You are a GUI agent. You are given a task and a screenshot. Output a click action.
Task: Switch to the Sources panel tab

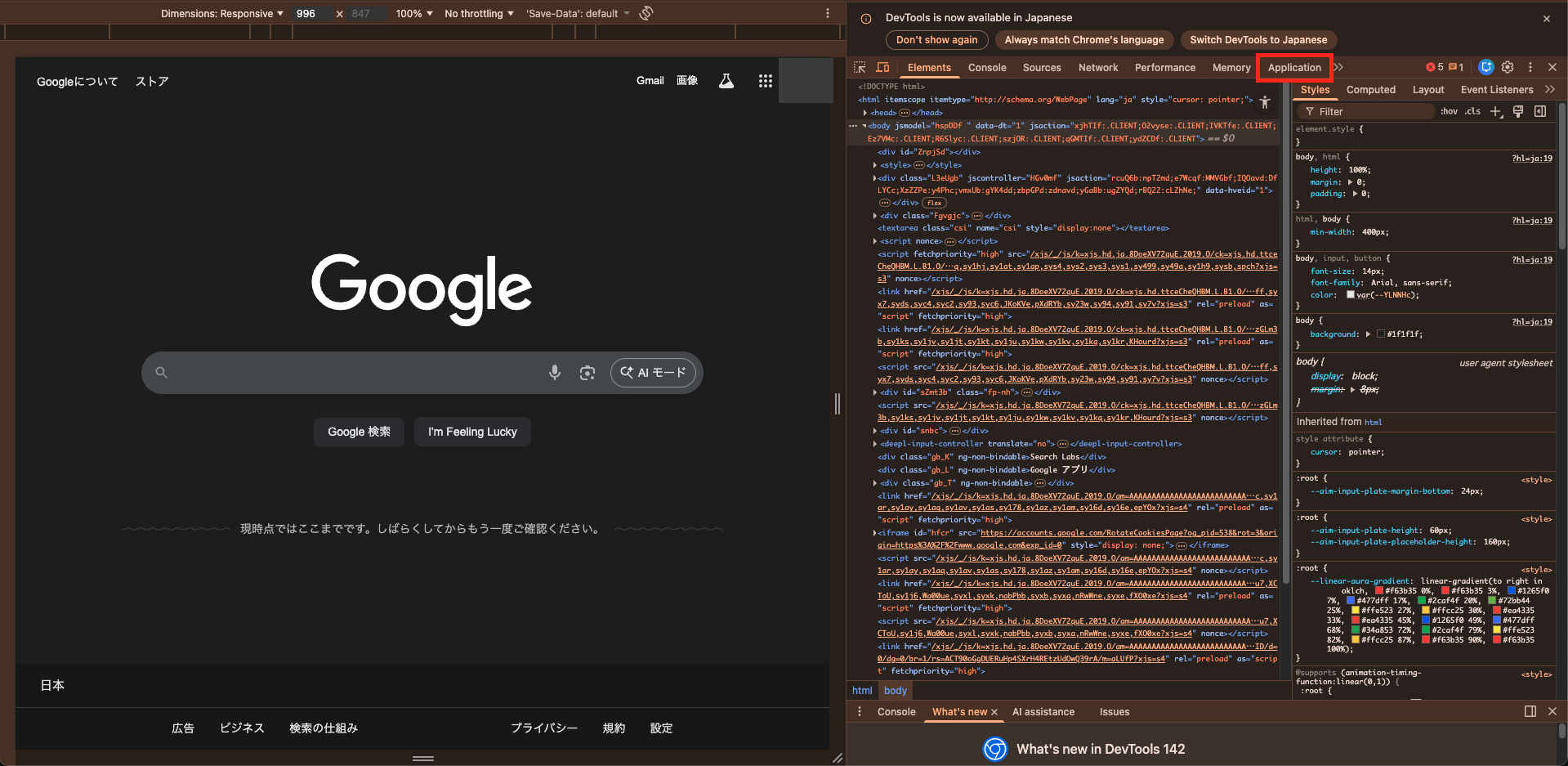tap(1042, 68)
